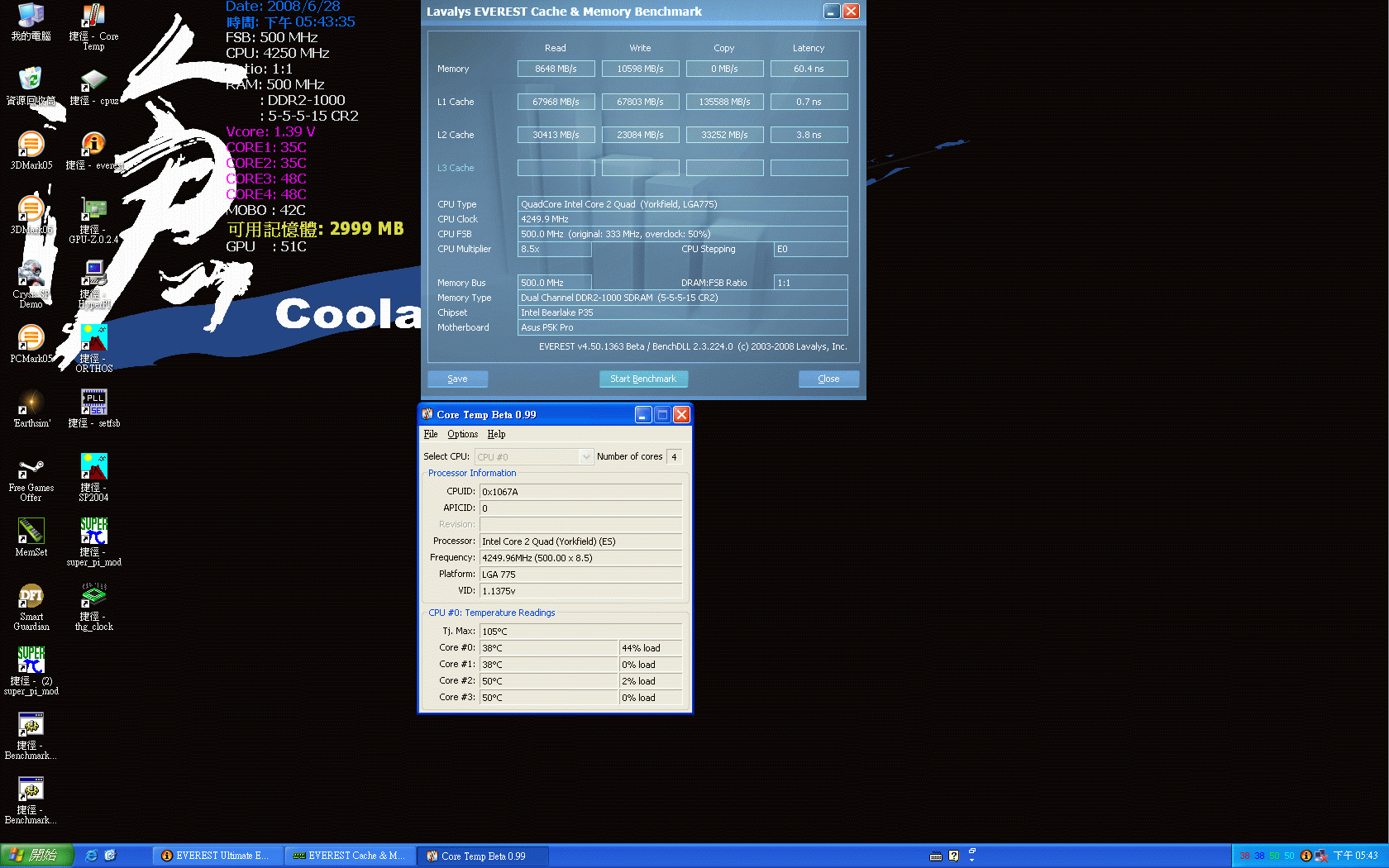Click L2 Cache Read value 30413 MB/s
1389x868 pixels.
(x=556, y=135)
